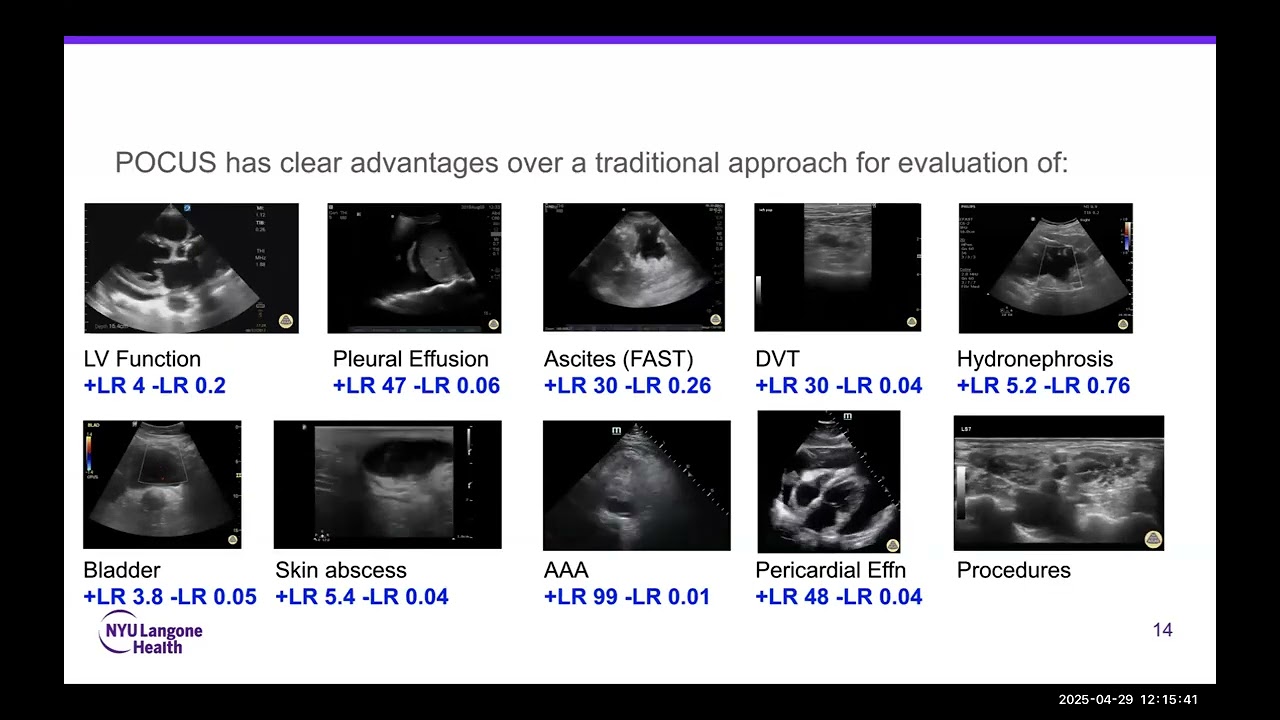Click the gold badge on the LV Function image
This screenshot has height=720, width=1280.
[x=285, y=321]
